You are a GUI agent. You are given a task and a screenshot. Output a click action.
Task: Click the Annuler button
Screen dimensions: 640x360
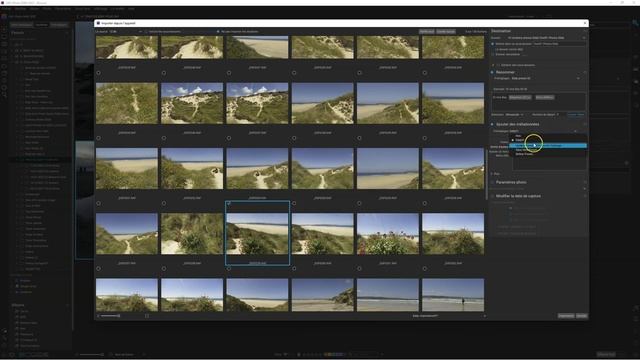click(x=582, y=316)
